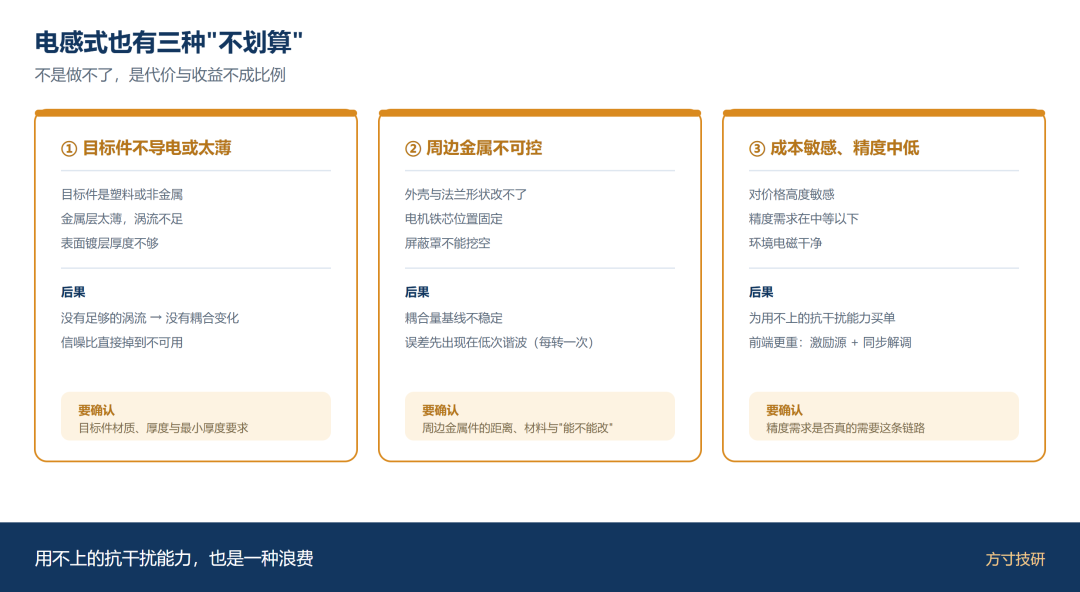The height and width of the screenshot is (592, 1080).
Task: Select the line 没有足够的涡流 → 没有耦合变化
Action: (x=149, y=318)
